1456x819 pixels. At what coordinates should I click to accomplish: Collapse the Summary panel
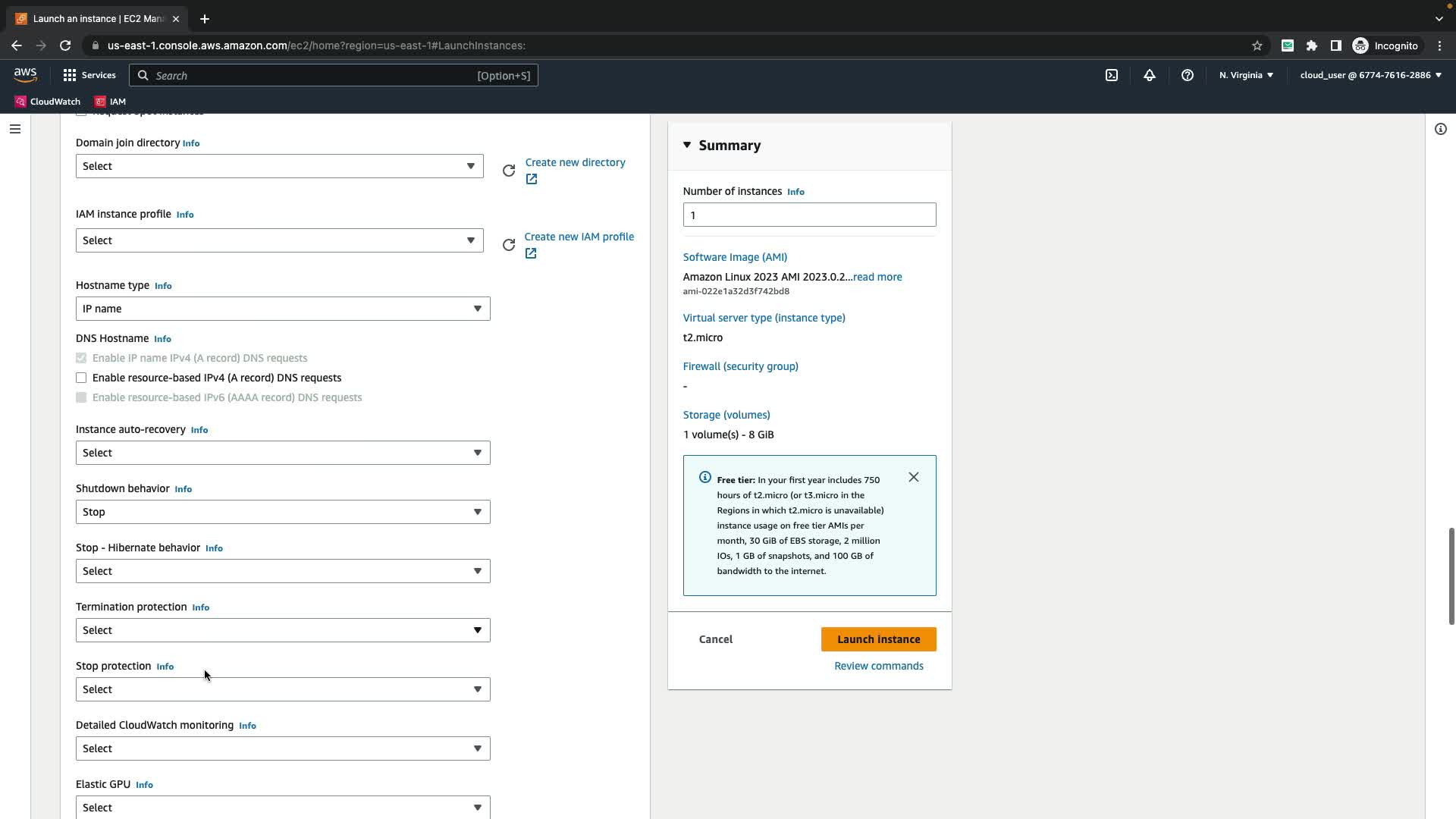687,145
